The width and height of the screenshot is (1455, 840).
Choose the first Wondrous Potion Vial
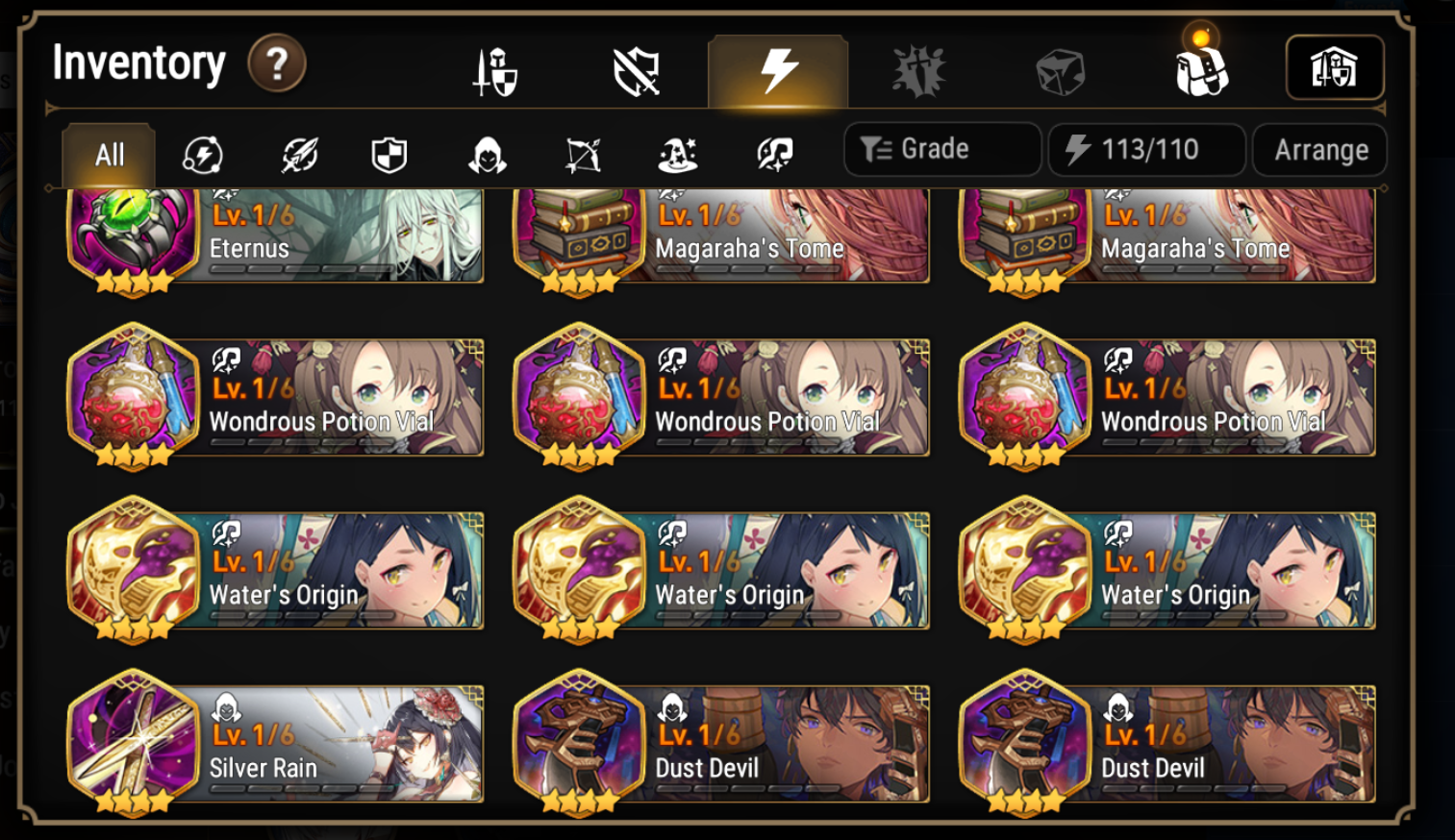[x=275, y=397]
